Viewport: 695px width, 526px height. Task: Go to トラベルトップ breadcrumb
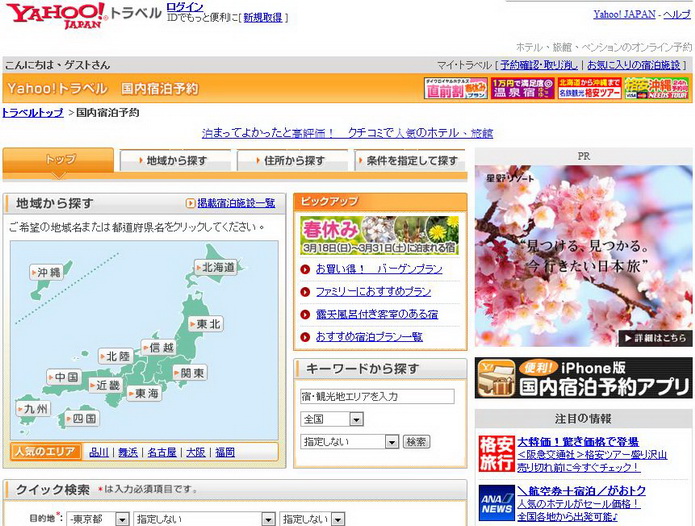pos(33,113)
